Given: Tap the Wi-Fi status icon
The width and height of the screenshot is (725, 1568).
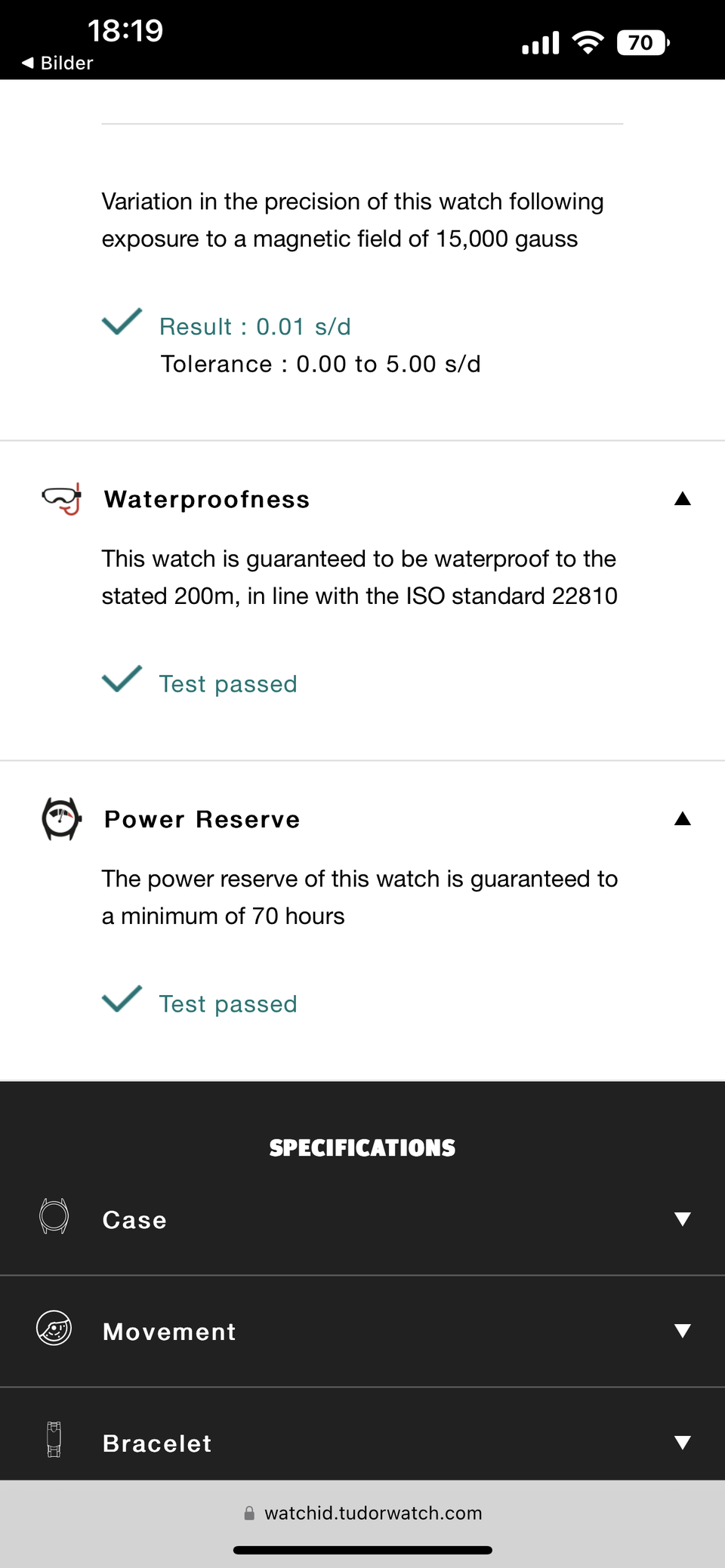Looking at the screenshot, I should pos(588,42).
